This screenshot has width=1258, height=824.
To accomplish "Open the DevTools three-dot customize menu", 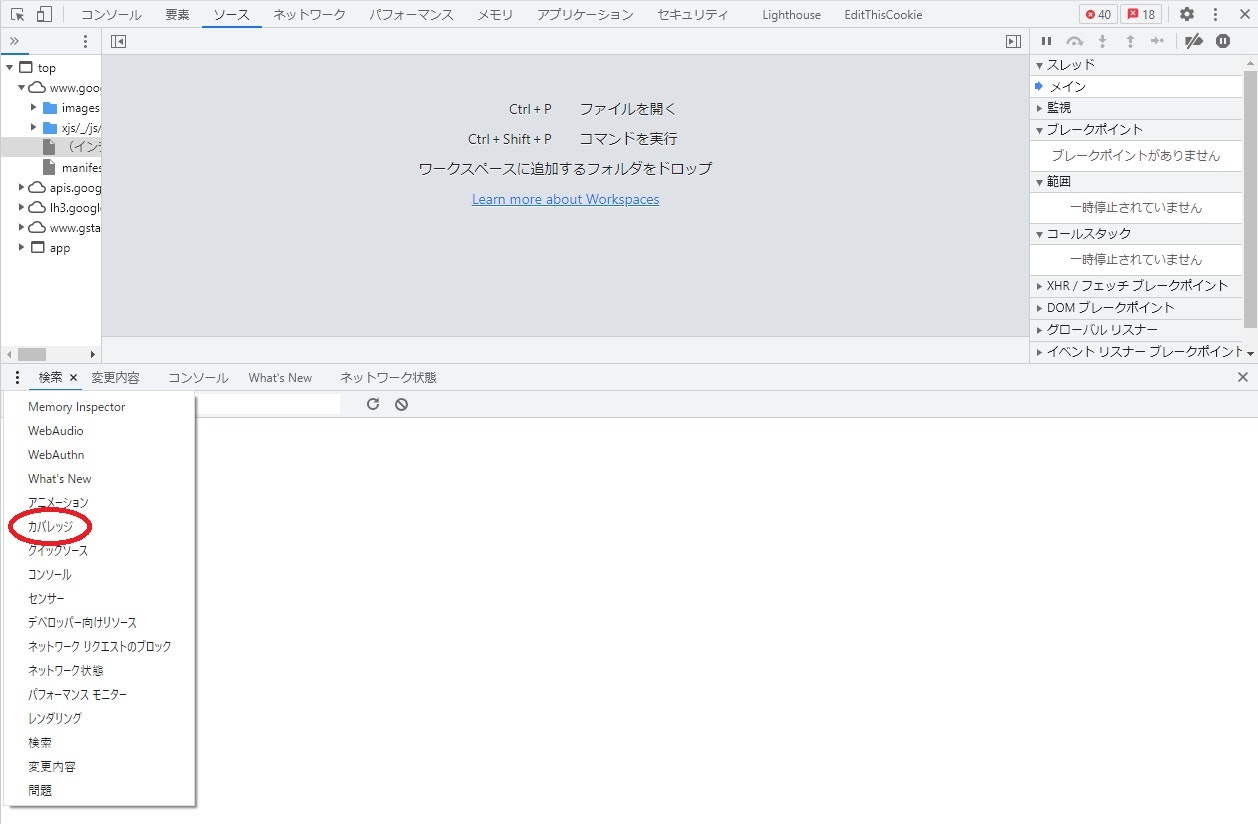I will 1215,14.
